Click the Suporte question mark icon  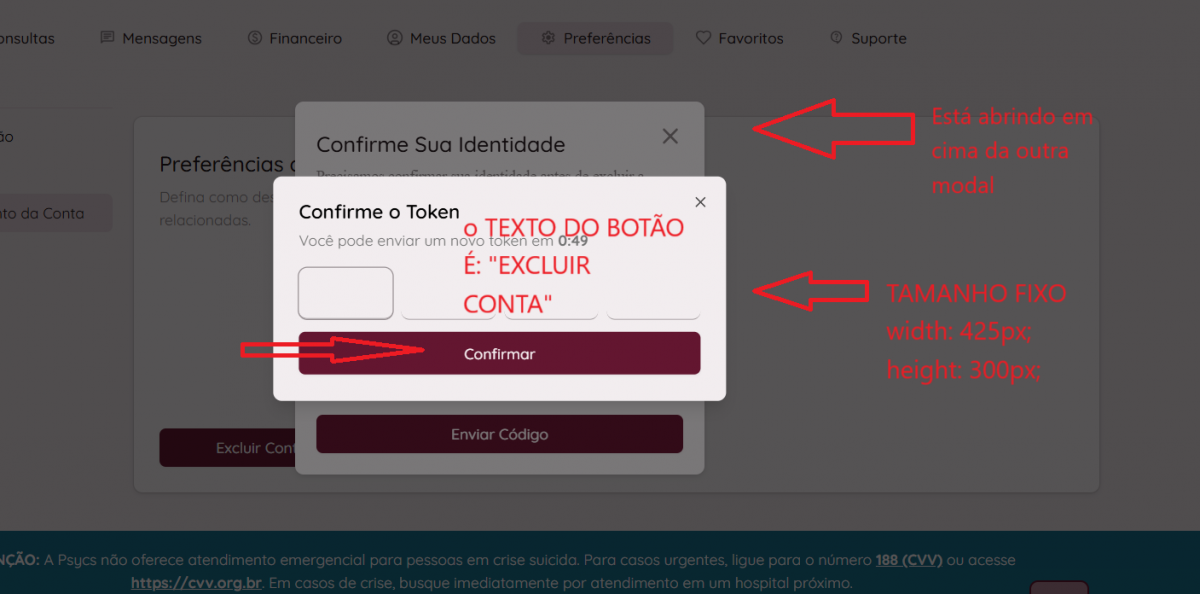point(836,38)
